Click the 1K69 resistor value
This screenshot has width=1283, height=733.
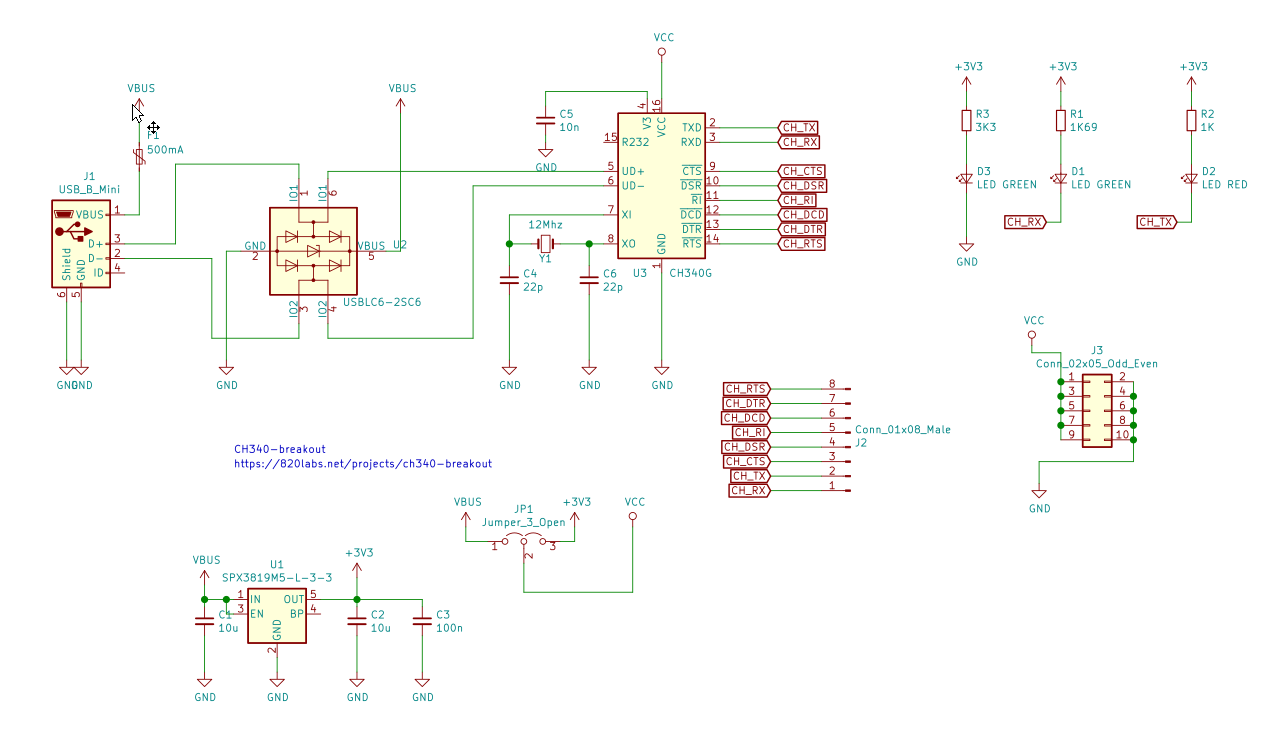[1084, 128]
